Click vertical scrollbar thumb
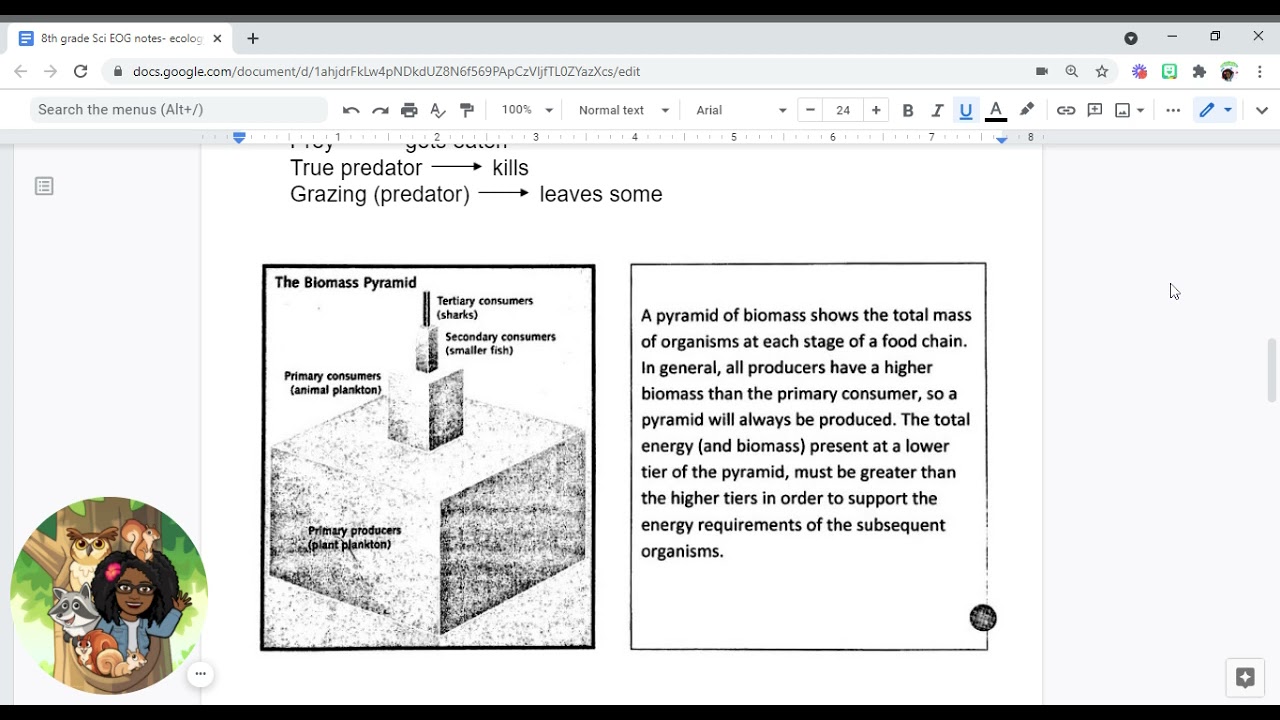The image size is (1280, 720). [x=1272, y=370]
